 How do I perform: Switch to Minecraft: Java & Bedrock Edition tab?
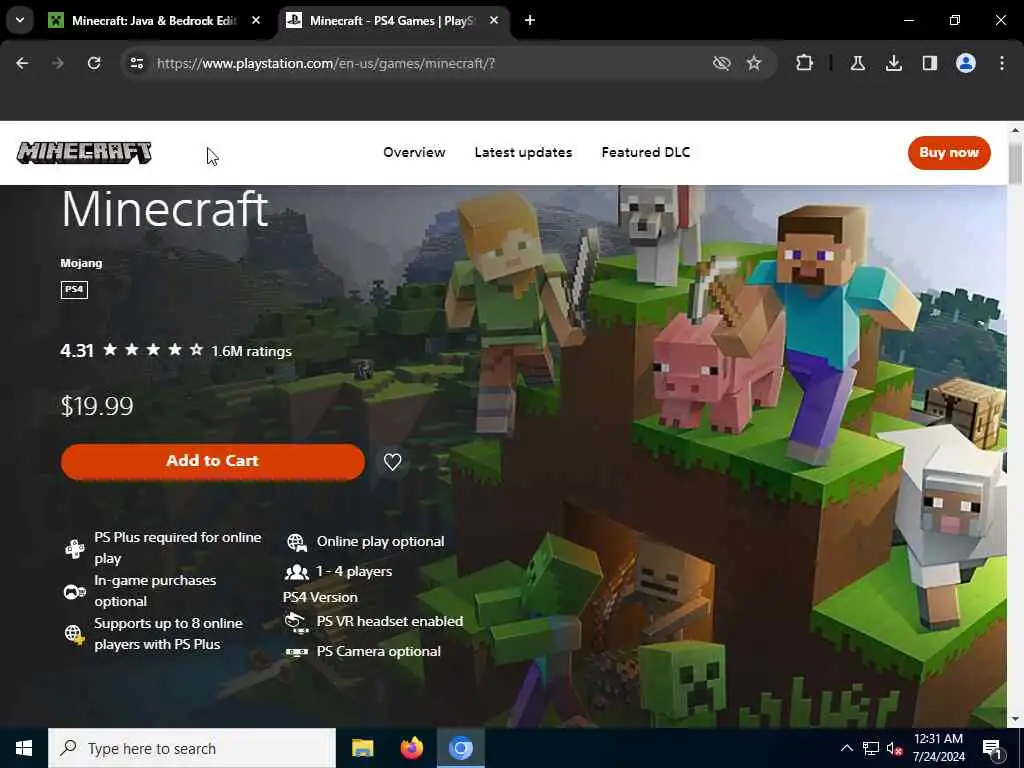(154, 20)
